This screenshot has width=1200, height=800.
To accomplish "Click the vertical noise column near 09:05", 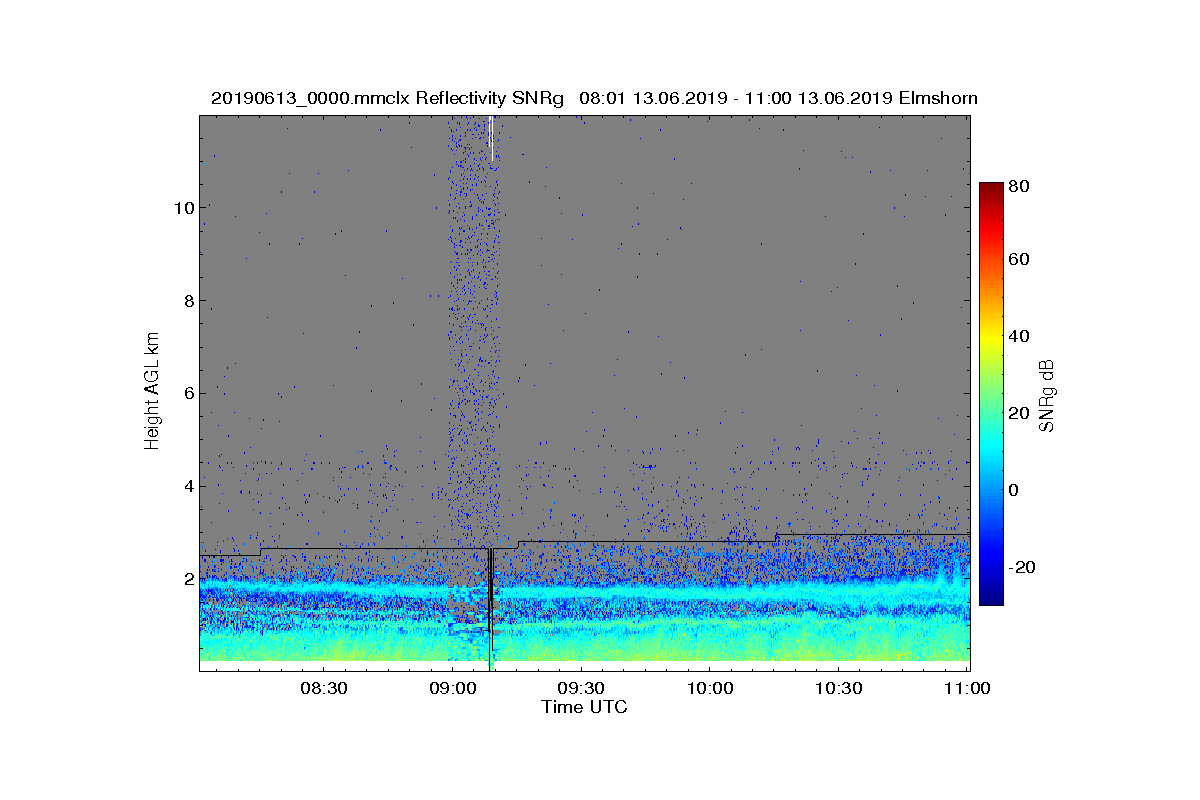I will [472, 330].
